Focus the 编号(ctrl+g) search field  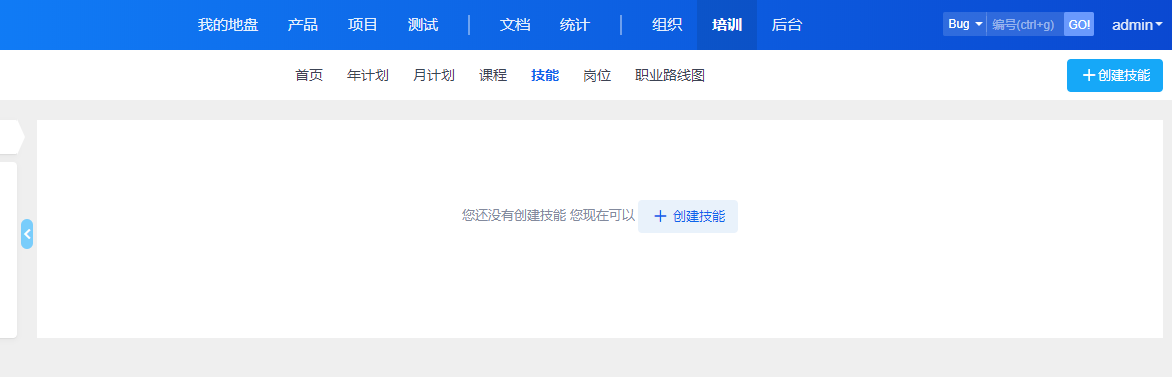point(1025,25)
